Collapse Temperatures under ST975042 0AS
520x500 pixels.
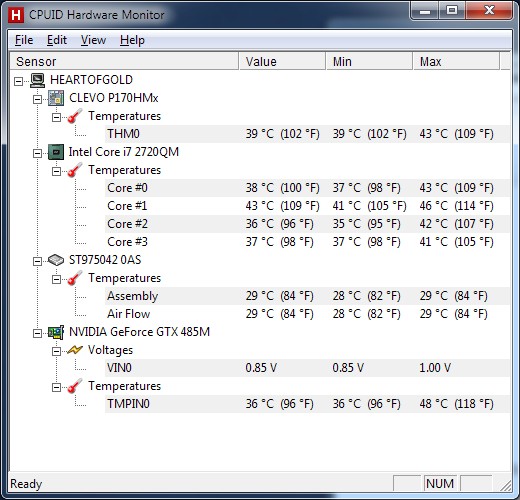[x=56, y=279]
